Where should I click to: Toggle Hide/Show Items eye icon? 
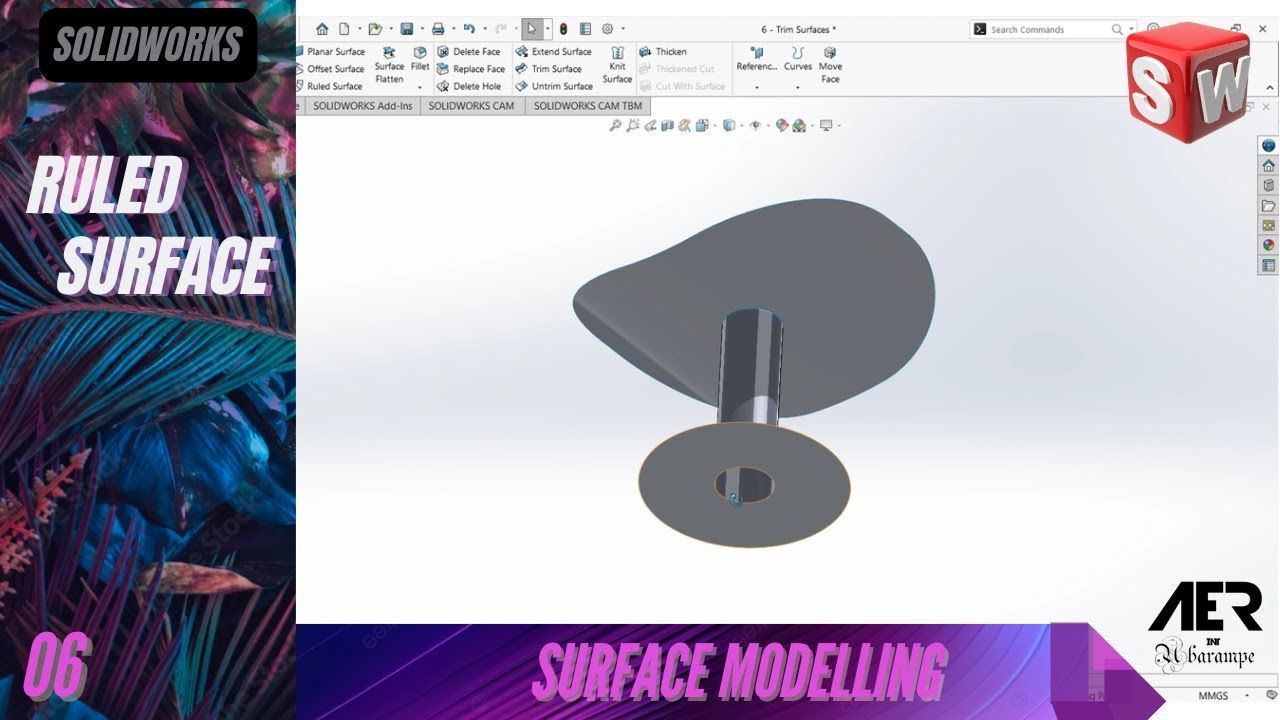(755, 125)
